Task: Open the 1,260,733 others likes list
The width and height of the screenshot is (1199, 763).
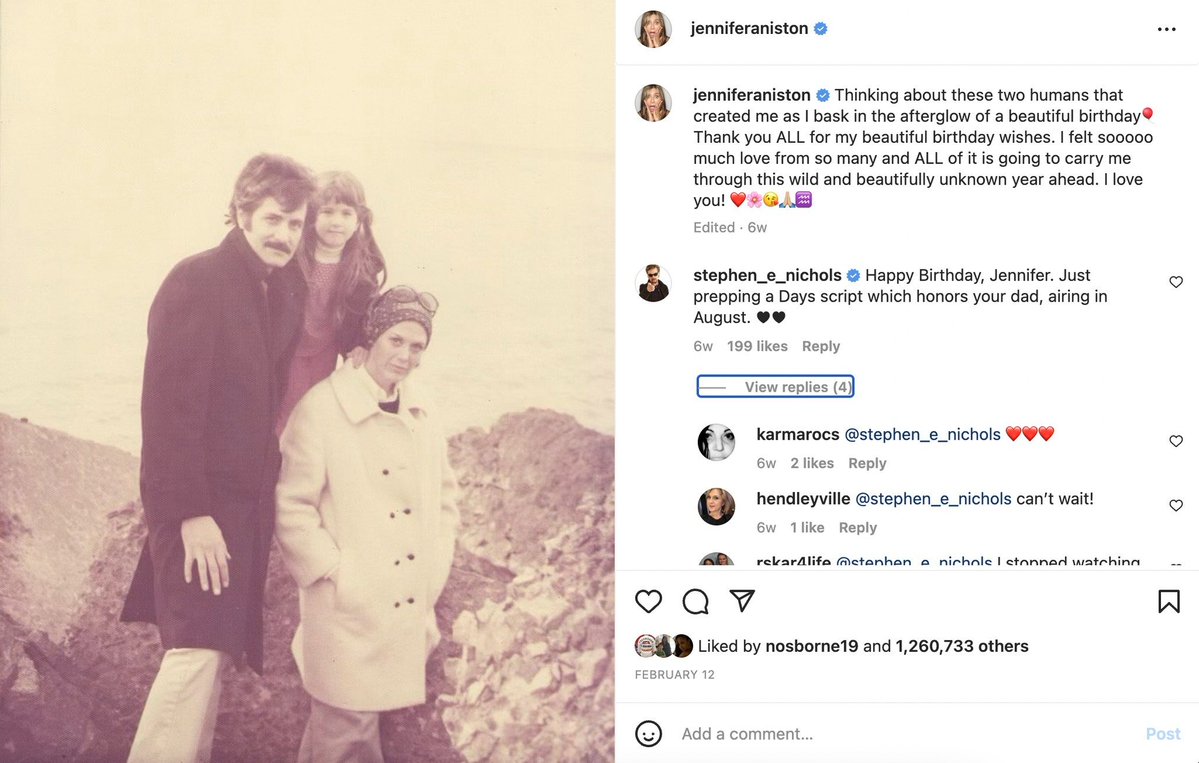Action: [x=962, y=646]
